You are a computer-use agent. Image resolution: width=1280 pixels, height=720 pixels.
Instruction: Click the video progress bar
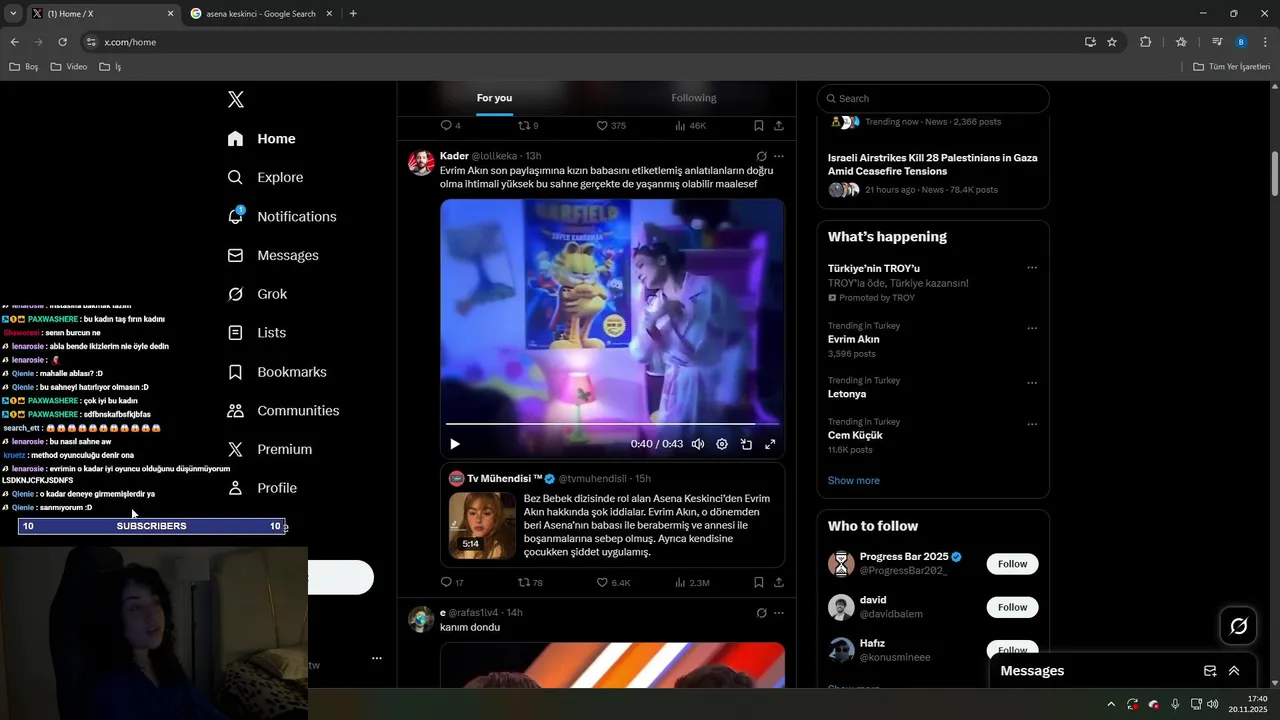tap(612, 424)
